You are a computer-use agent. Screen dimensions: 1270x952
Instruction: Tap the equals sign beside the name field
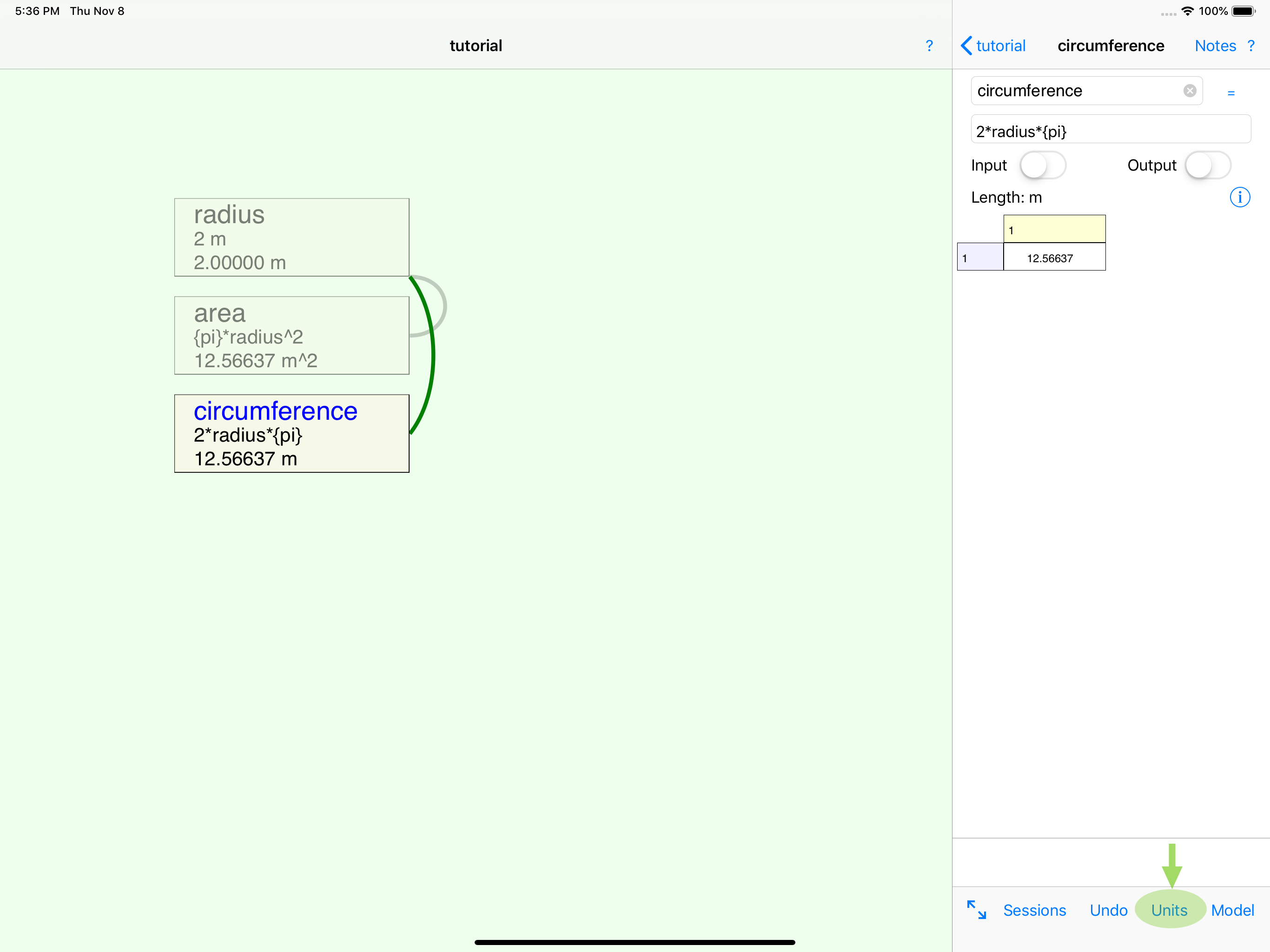point(1231,93)
